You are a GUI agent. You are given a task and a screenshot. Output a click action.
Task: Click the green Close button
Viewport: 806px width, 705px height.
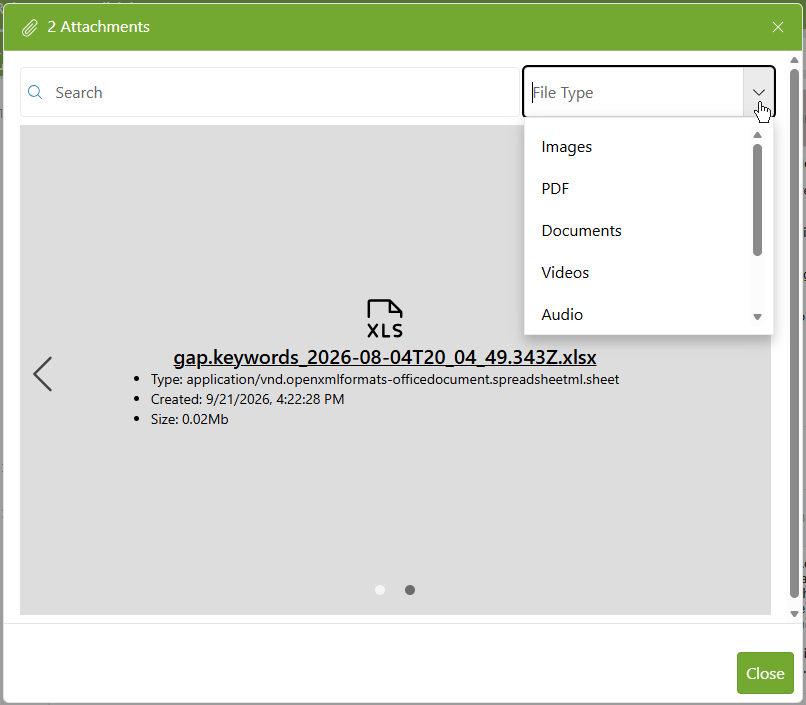765,673
